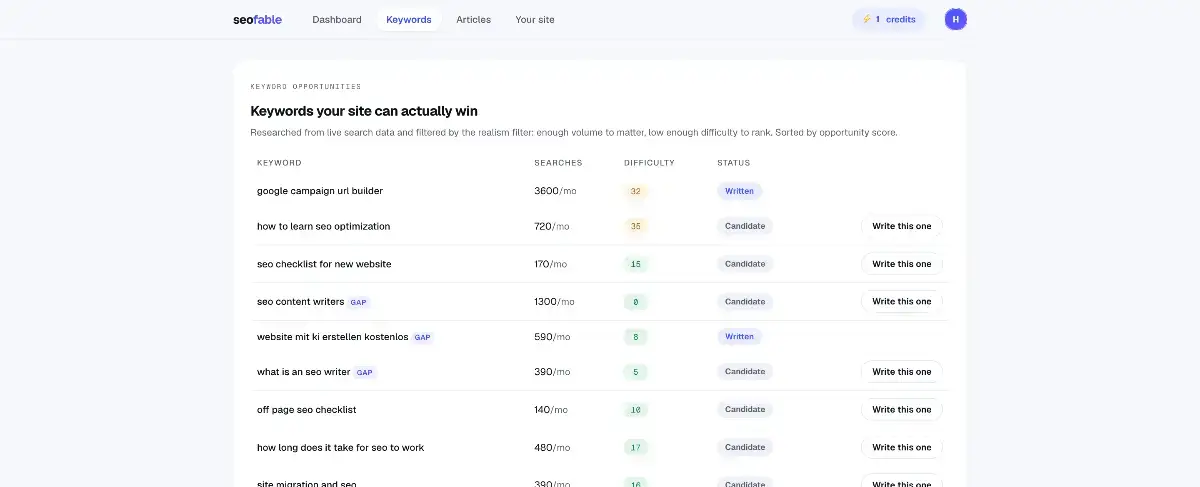Select keyword seo content writers
The image size is (1200, 487).
tap(300, 301)
